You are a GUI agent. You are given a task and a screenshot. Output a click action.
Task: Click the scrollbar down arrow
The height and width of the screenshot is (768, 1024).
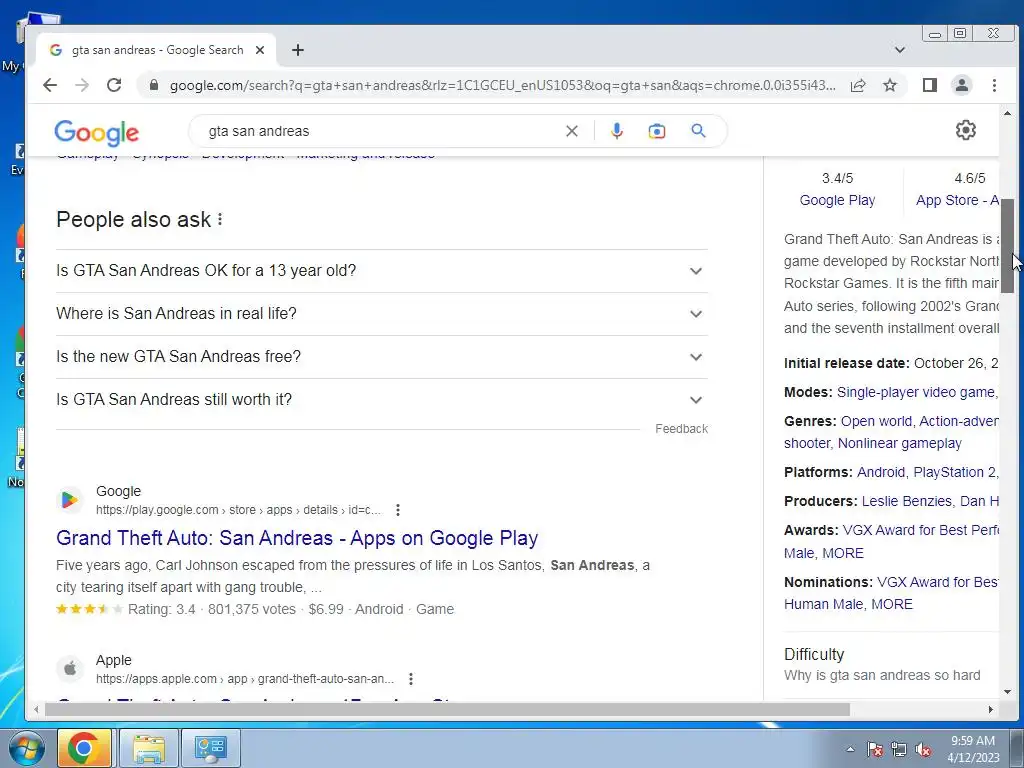1008,692
